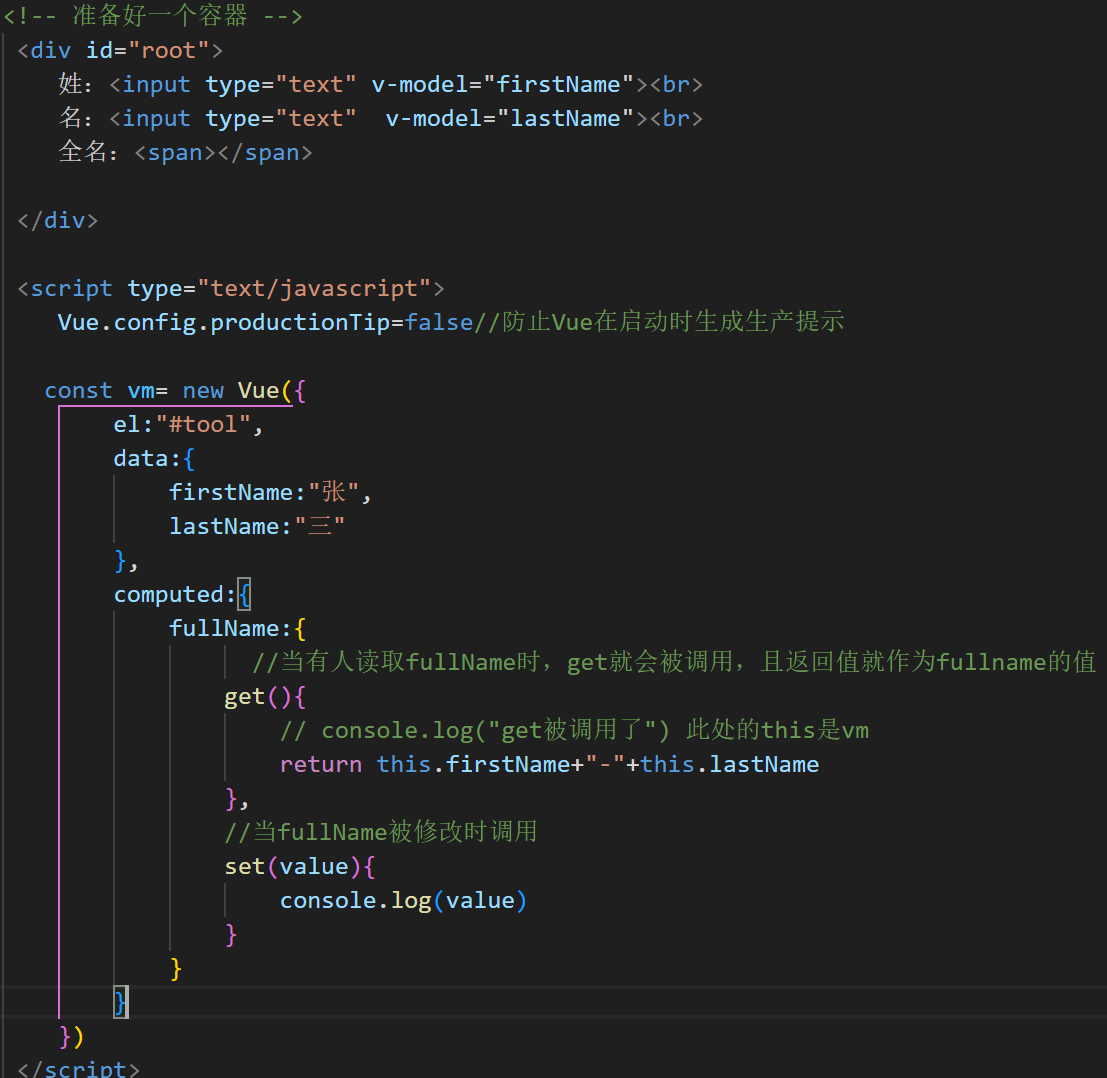The width and height of the screenshot is (1107, 1078).
Task: Click the 'false' keyword after productionTip
Action: 438,323
